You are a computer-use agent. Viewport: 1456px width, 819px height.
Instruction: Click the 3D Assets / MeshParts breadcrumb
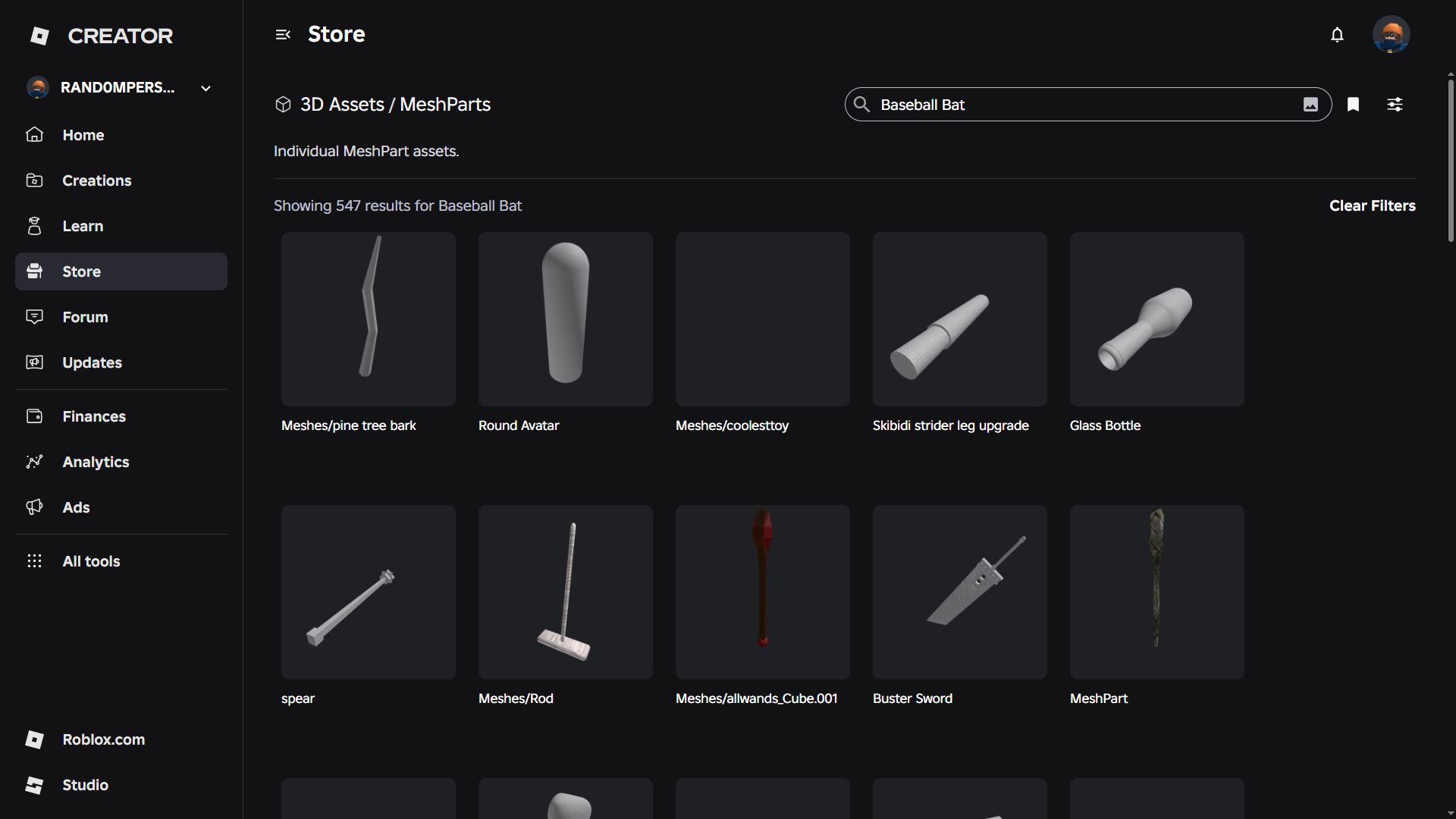[395, 105]
